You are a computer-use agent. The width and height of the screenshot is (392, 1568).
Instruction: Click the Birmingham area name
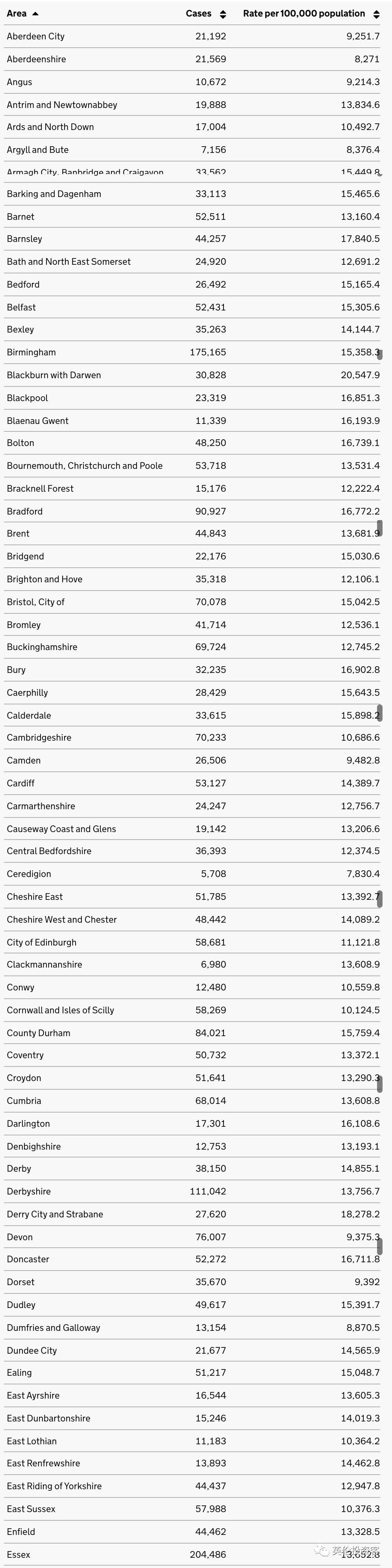tap(31, 353)
